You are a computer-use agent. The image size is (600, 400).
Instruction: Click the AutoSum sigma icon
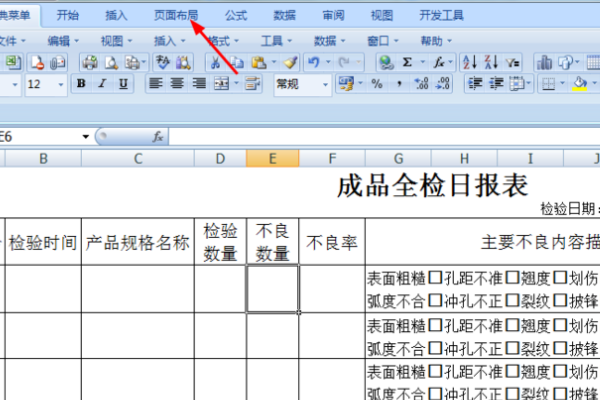pyautogui.click(x=408, y=62)
